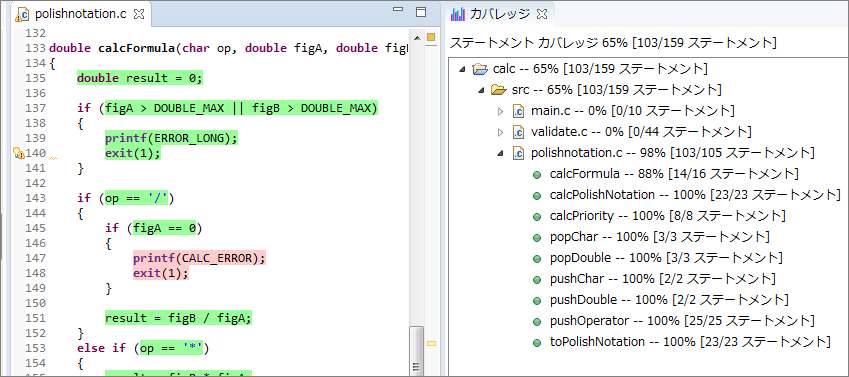Select 'toPolishNotation -- 100% [23/23 ステートメント]' row
This screenshot has width=849, height=377.
point(690,342)
